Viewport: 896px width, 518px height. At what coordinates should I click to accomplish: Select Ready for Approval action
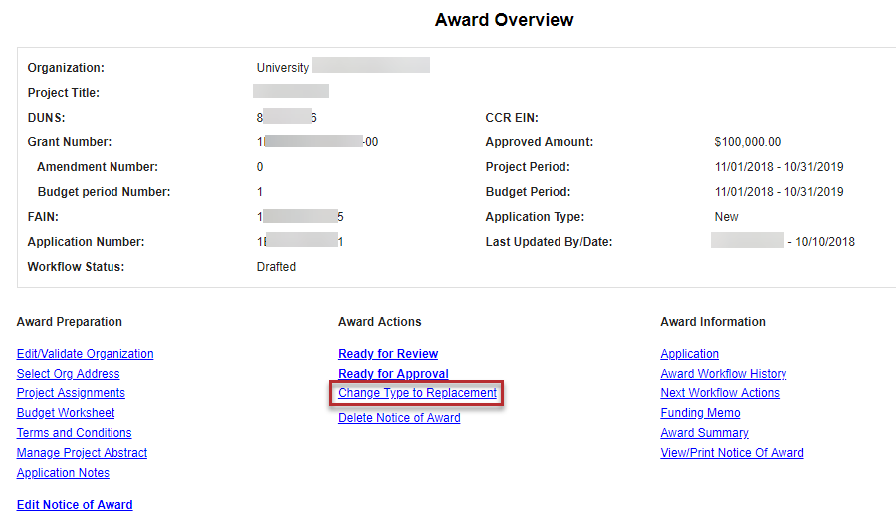coord(393,374)
